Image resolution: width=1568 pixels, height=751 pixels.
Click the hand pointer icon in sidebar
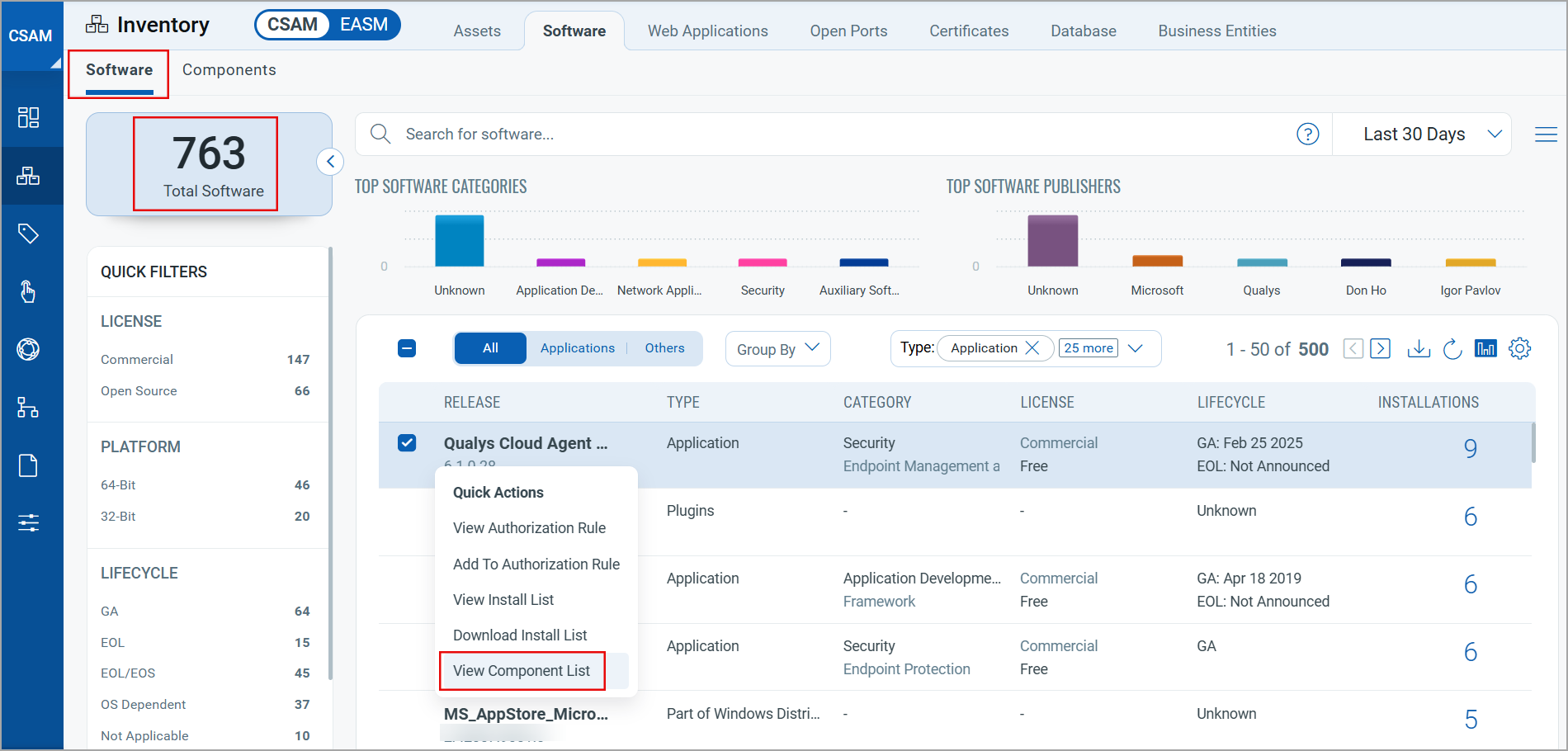(29, 291)
